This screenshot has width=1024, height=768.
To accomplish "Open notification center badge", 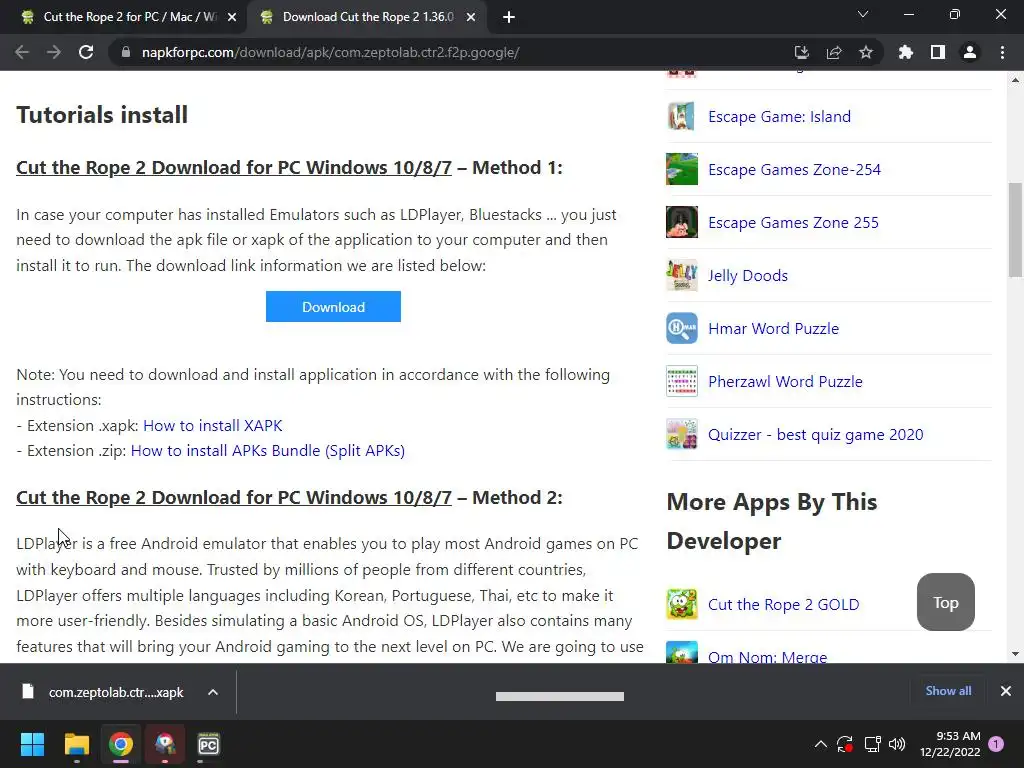I will coord(996,744).
